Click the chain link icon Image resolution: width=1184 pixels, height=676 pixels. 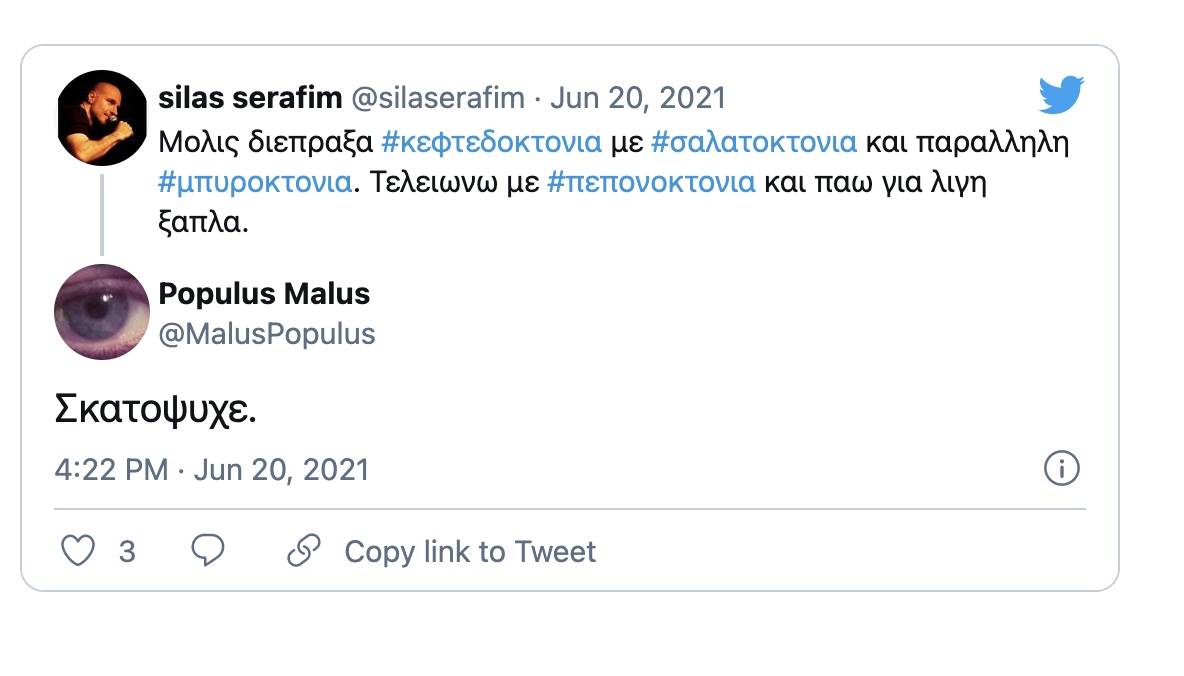303,550
